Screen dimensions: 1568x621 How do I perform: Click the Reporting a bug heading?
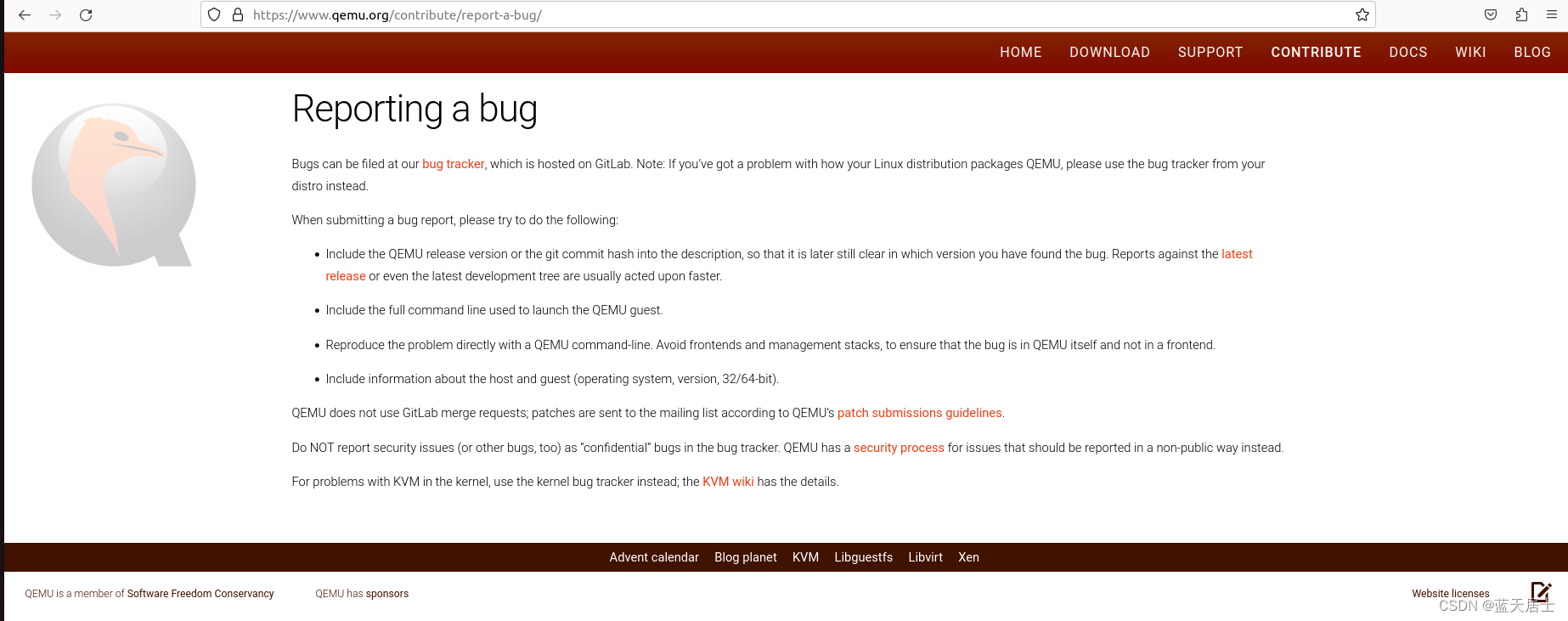[415, 110]
